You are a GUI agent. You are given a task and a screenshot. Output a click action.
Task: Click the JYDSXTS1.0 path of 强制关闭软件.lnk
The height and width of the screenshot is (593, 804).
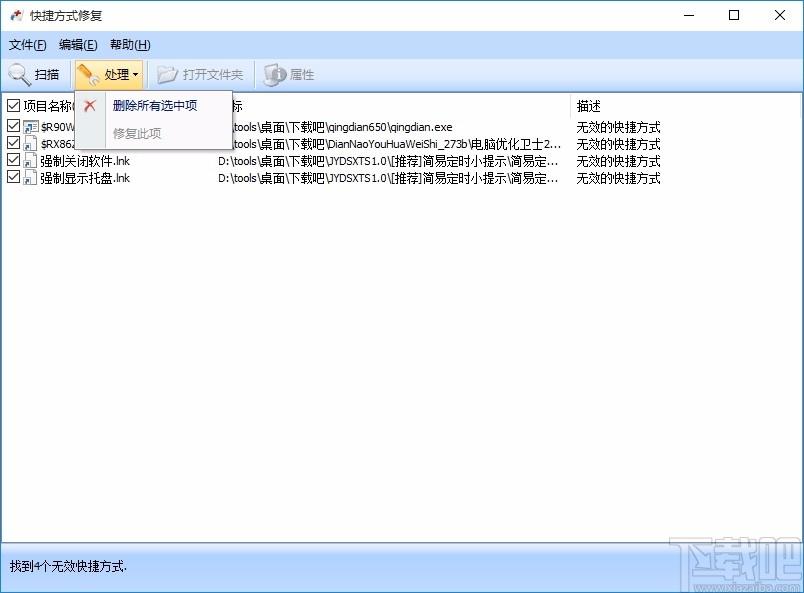tap(388, 161)
